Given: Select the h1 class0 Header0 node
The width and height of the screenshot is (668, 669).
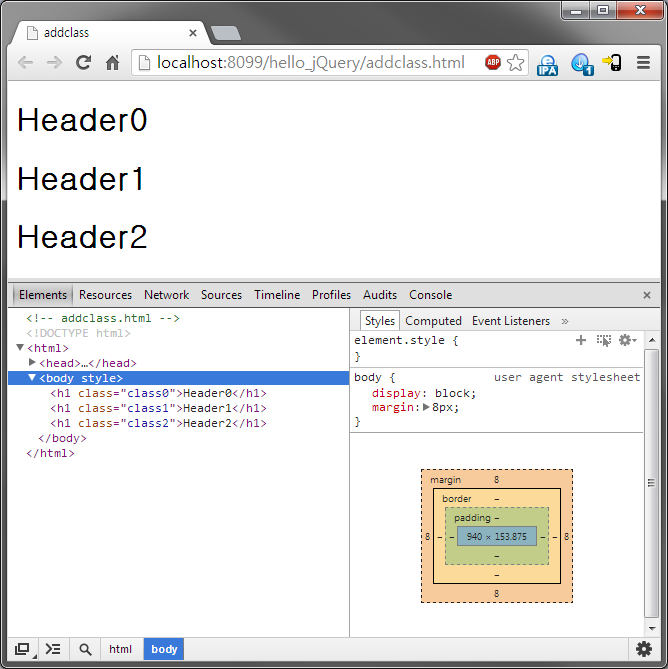Looking at the screenshot, I should (x=158, y=393).
